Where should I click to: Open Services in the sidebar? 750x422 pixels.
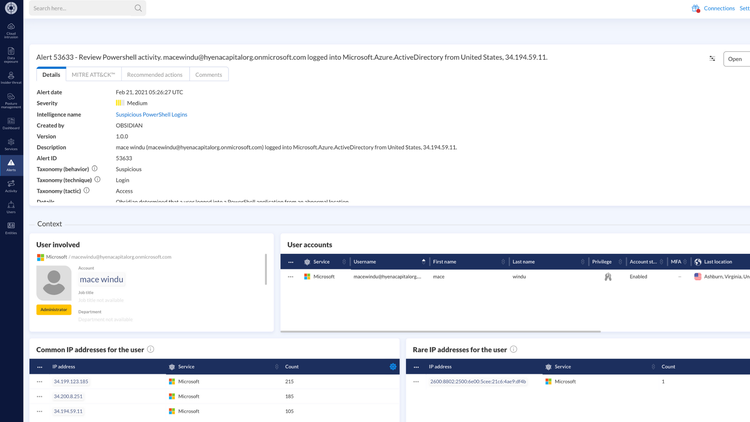click(x=11, y=144)
